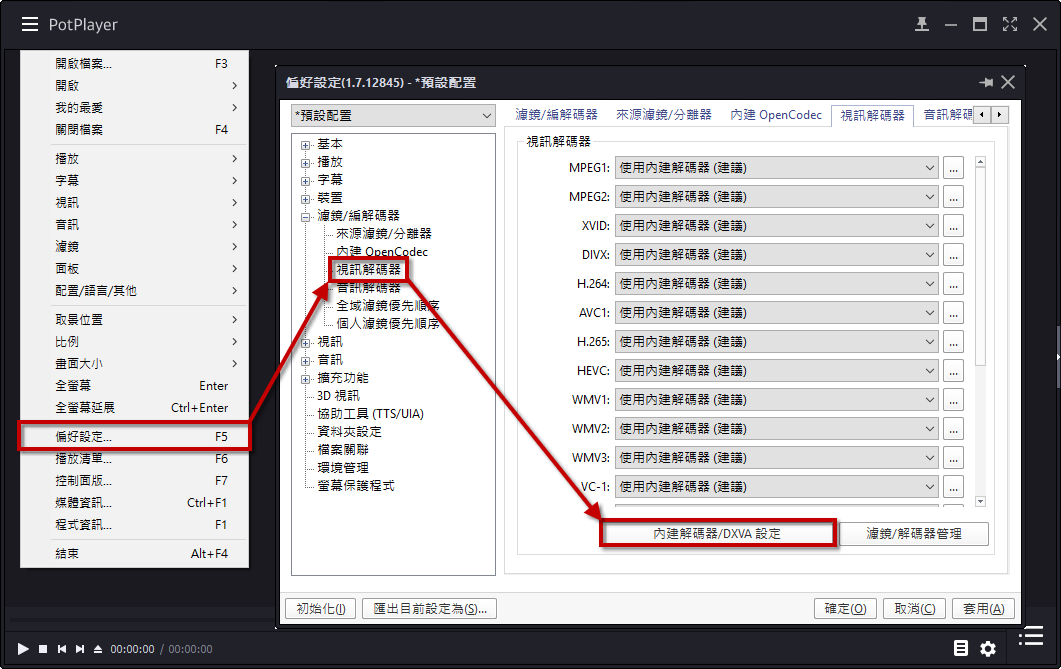Screen dimensions: 1061x669
Task: Open the chapter/bookmark list icon near gear
Action: tap(961, 648)
